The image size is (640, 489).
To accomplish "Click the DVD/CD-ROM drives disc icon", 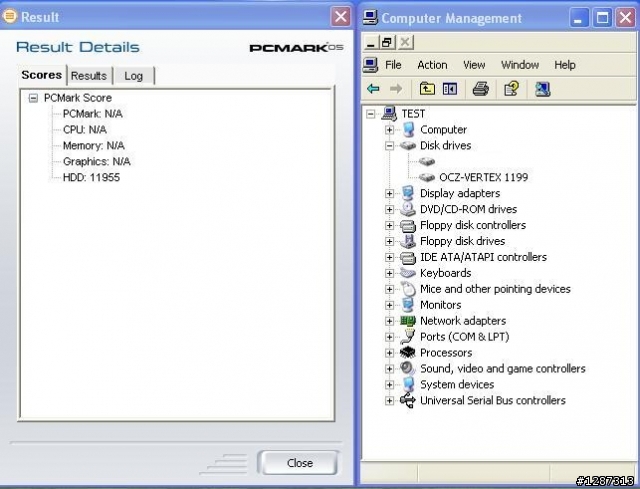I will tap(408, 209).
